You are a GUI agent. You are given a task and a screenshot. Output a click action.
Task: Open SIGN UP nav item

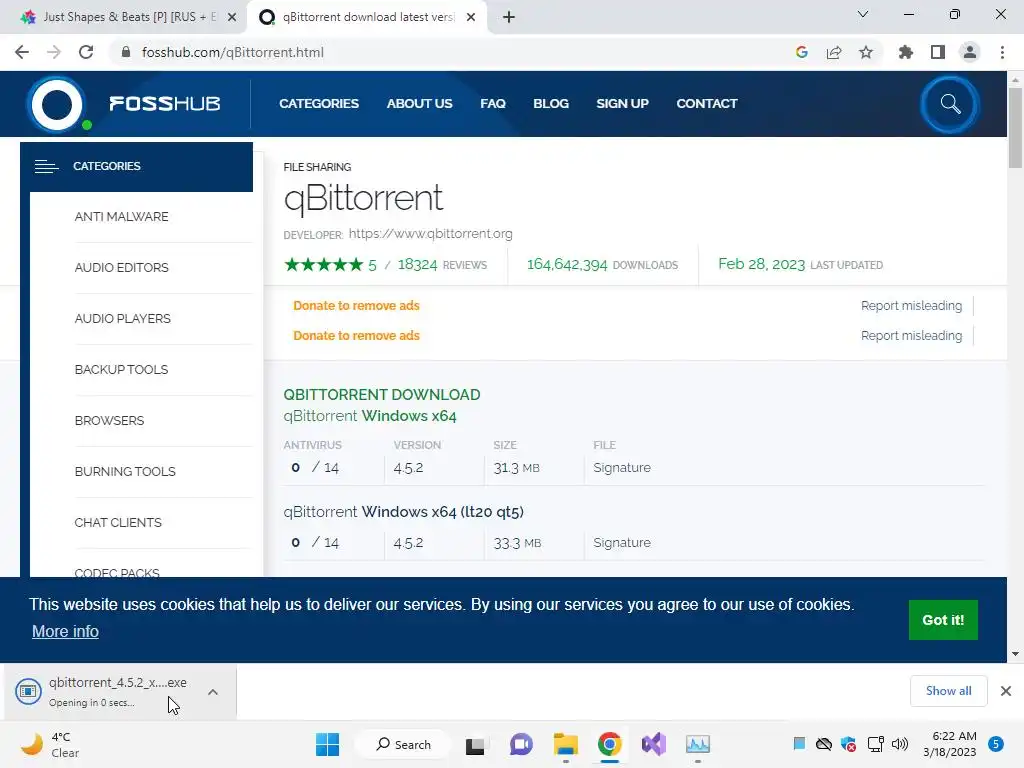pos(622,103)
